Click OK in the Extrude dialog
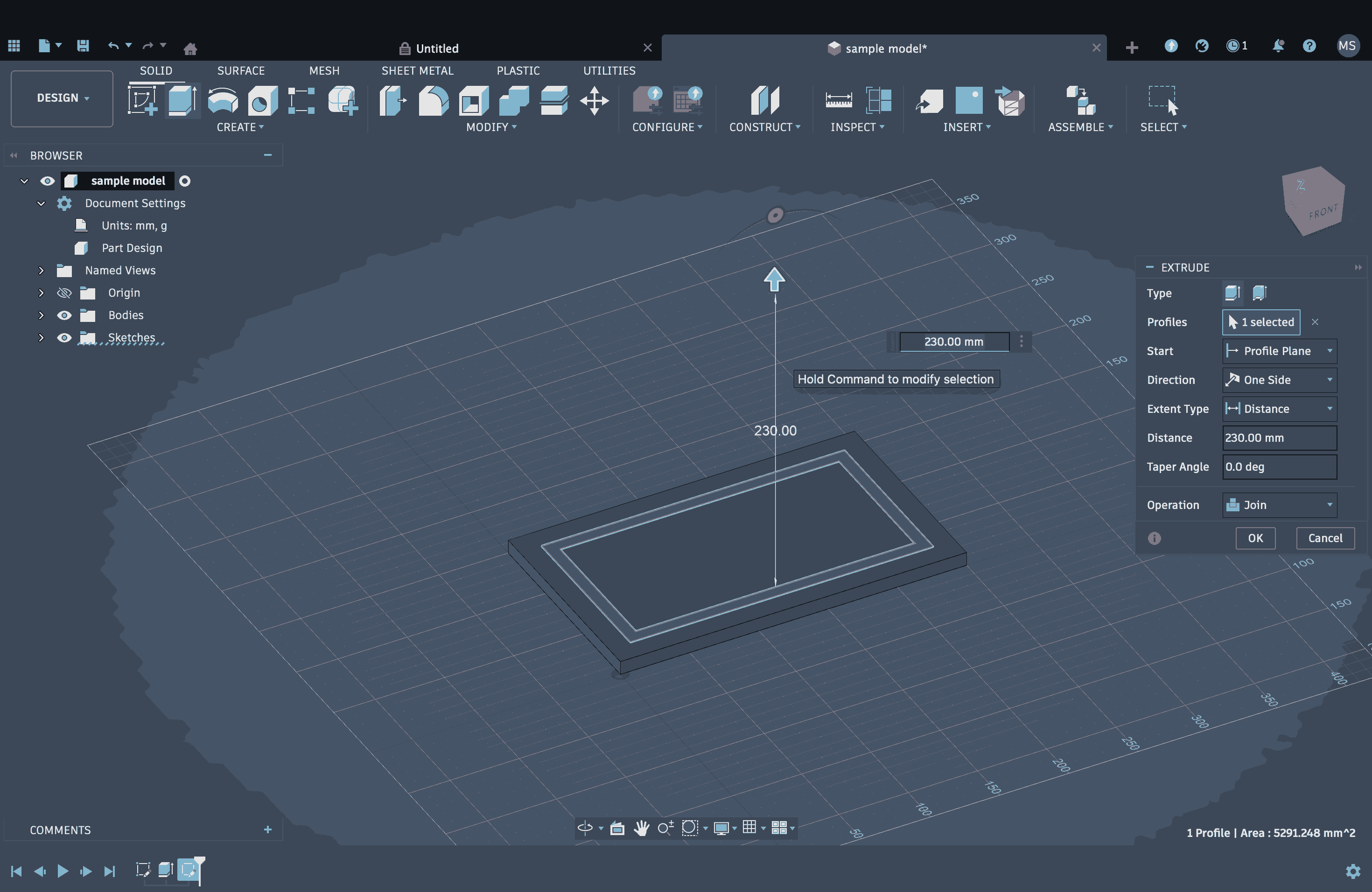This screenshot has height=892, width=1372. pyautogui.click(x=1254, y=537)
